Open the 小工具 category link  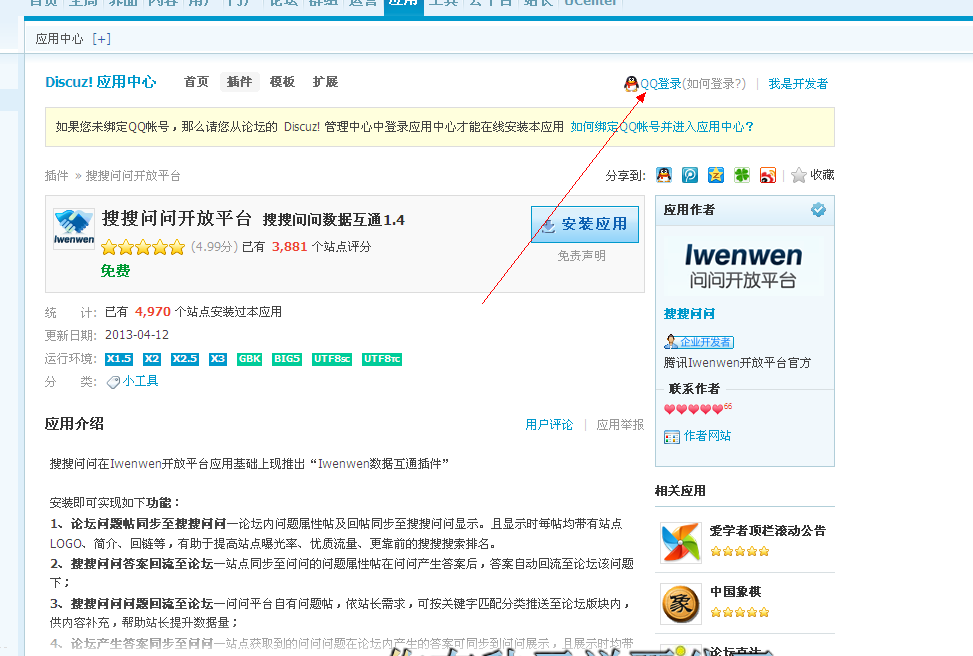coord(140,381)
